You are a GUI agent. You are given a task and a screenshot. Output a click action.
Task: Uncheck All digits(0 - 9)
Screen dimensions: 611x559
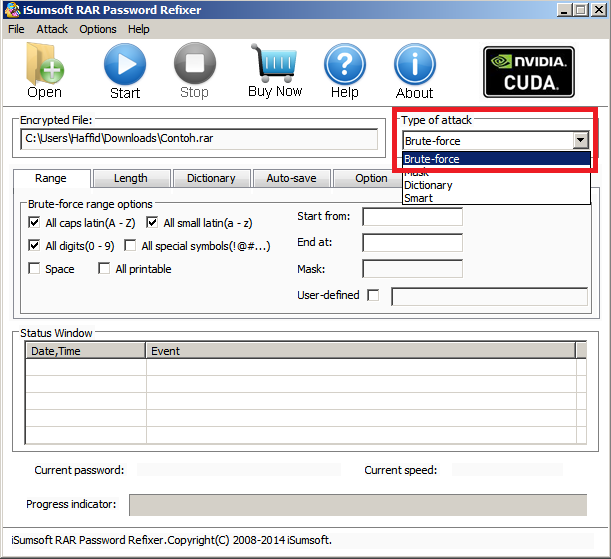pos(34,245)
